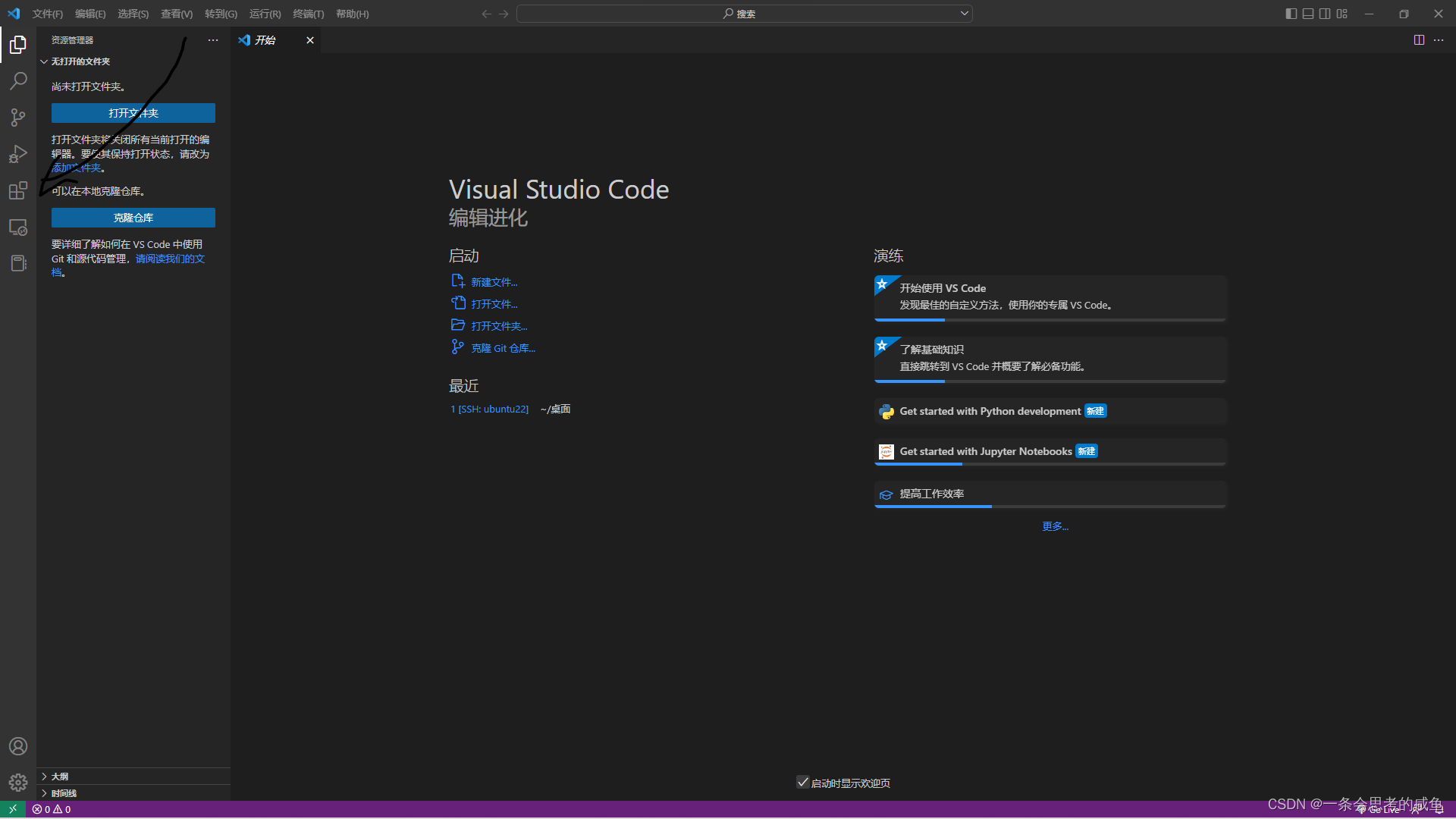Click the 请阅读我们的文档 link
The image size is (1456, 819).
pyautogui.click(x=170, y=259)
